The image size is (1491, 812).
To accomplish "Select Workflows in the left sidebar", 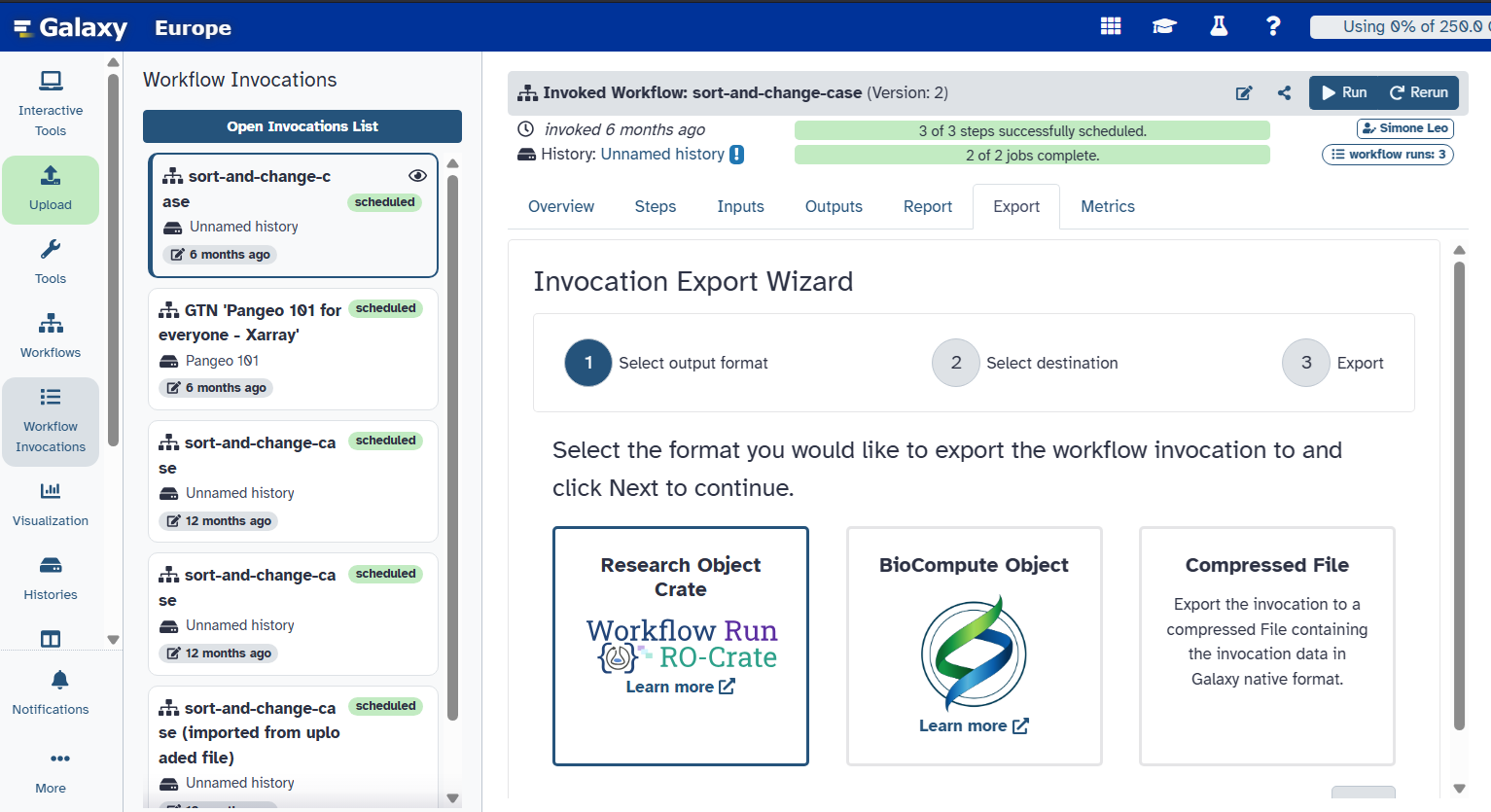I will (x=50, y=335).
